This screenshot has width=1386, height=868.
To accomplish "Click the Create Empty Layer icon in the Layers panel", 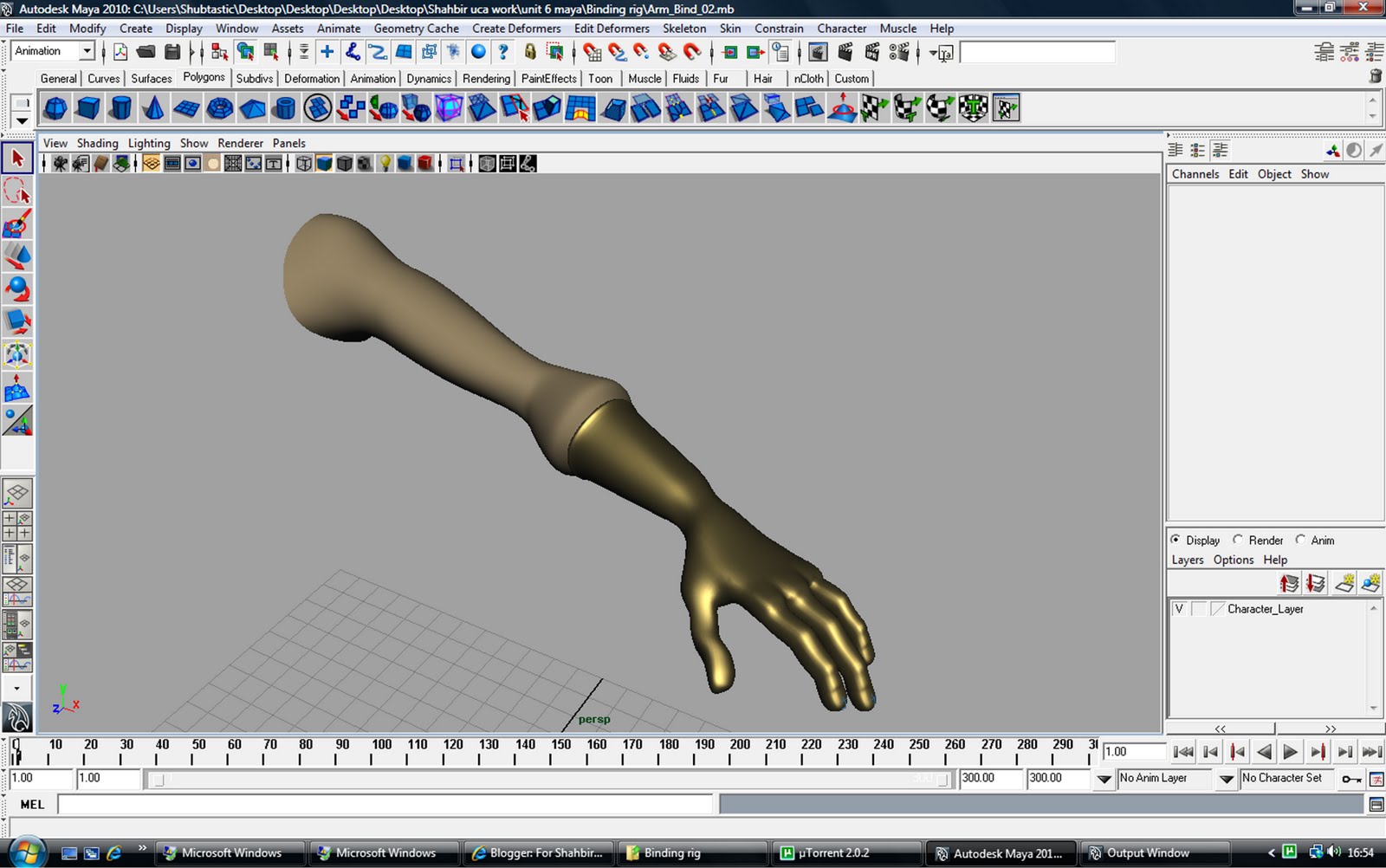I will click(1344, 583).
